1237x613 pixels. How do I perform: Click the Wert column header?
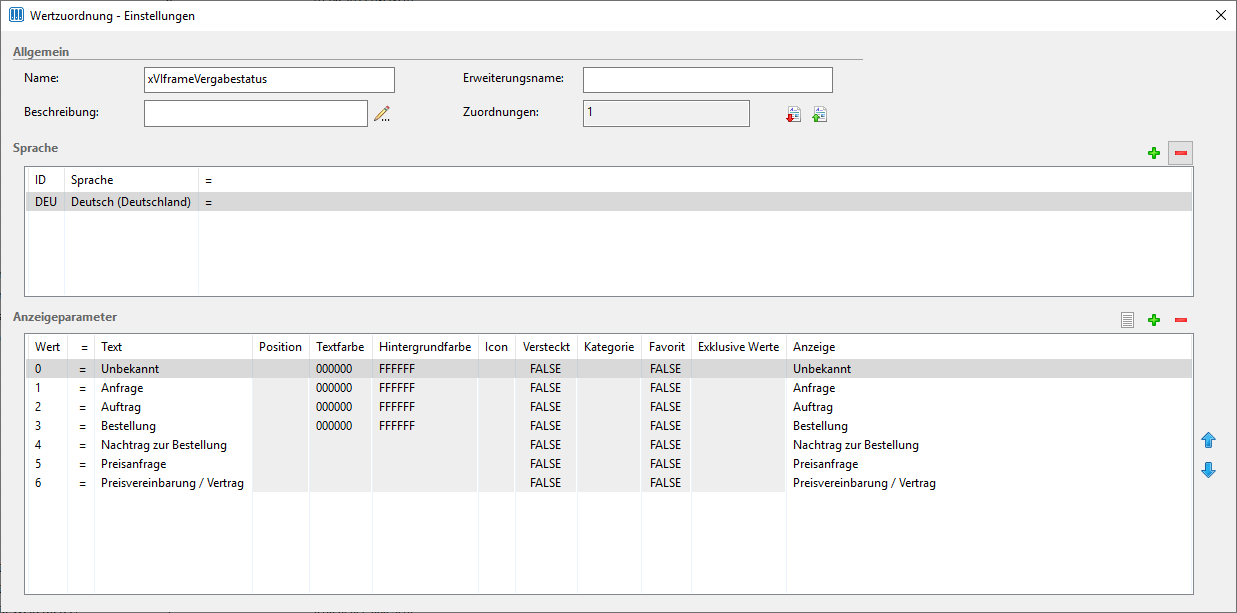47,347
